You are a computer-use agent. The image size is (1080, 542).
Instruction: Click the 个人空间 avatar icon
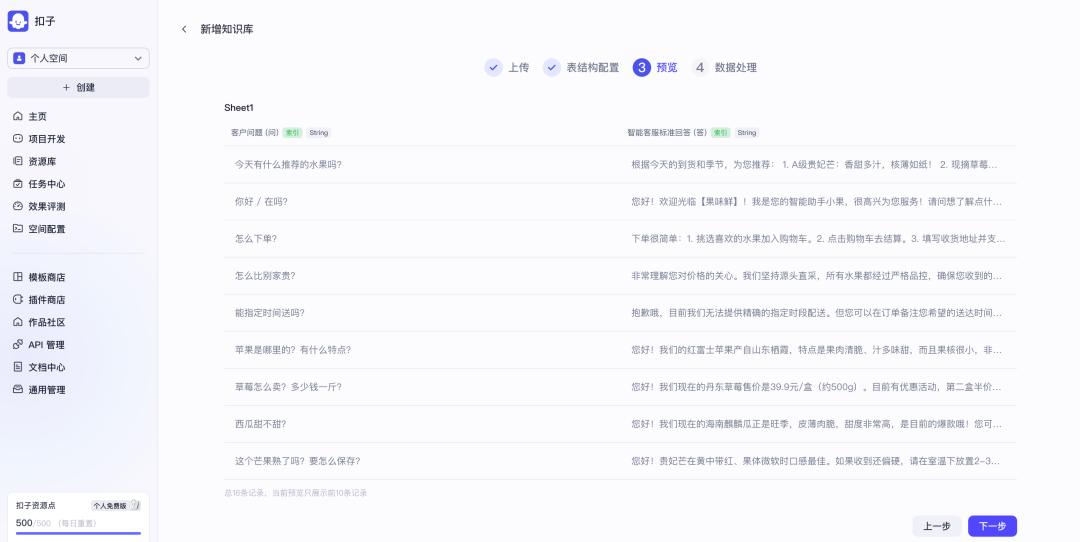pos(19,59)
